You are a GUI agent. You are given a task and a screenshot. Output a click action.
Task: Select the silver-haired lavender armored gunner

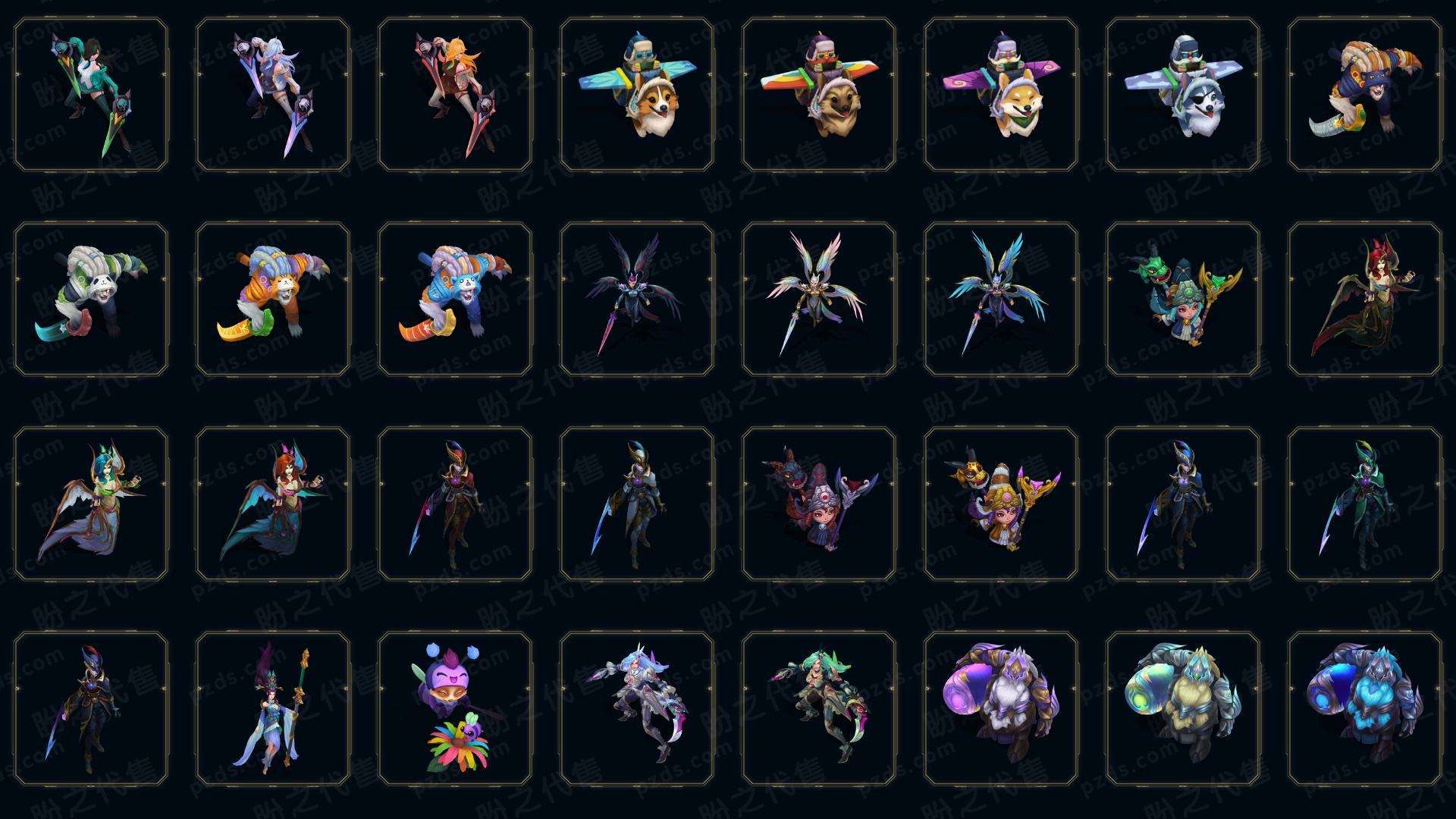pyautogui.click(x=636, y=708)
